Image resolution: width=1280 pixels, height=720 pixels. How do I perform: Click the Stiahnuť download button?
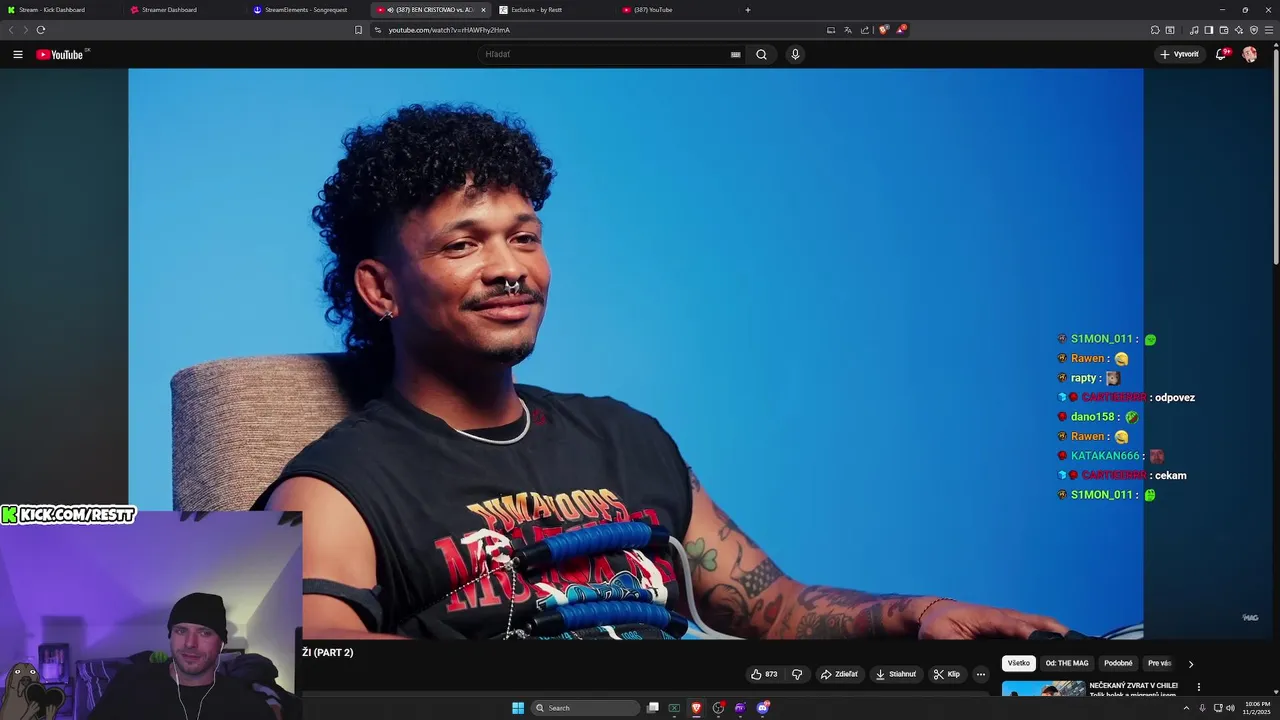[x=896, y=674]
